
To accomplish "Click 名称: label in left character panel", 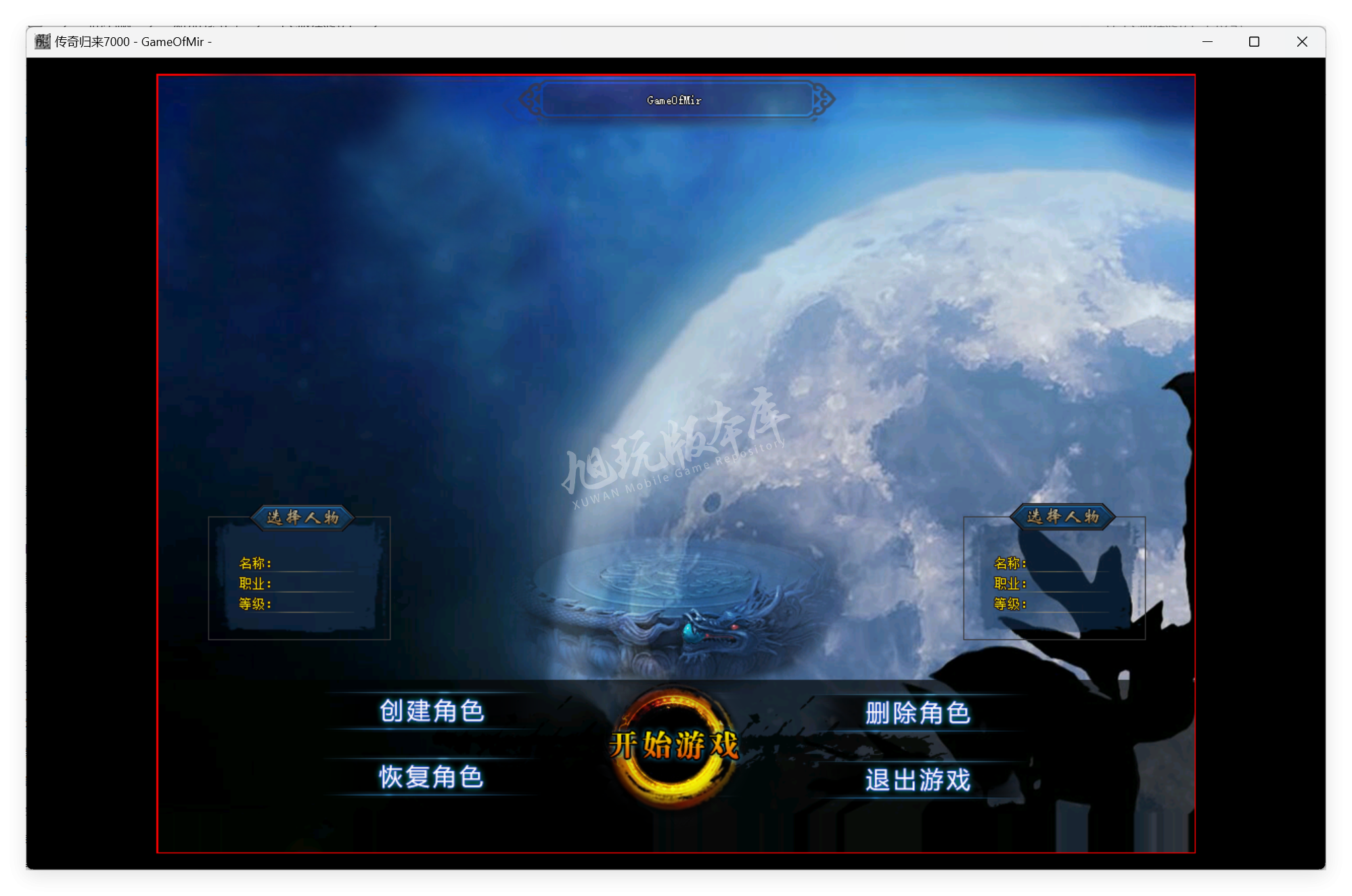I will (255, 563).
